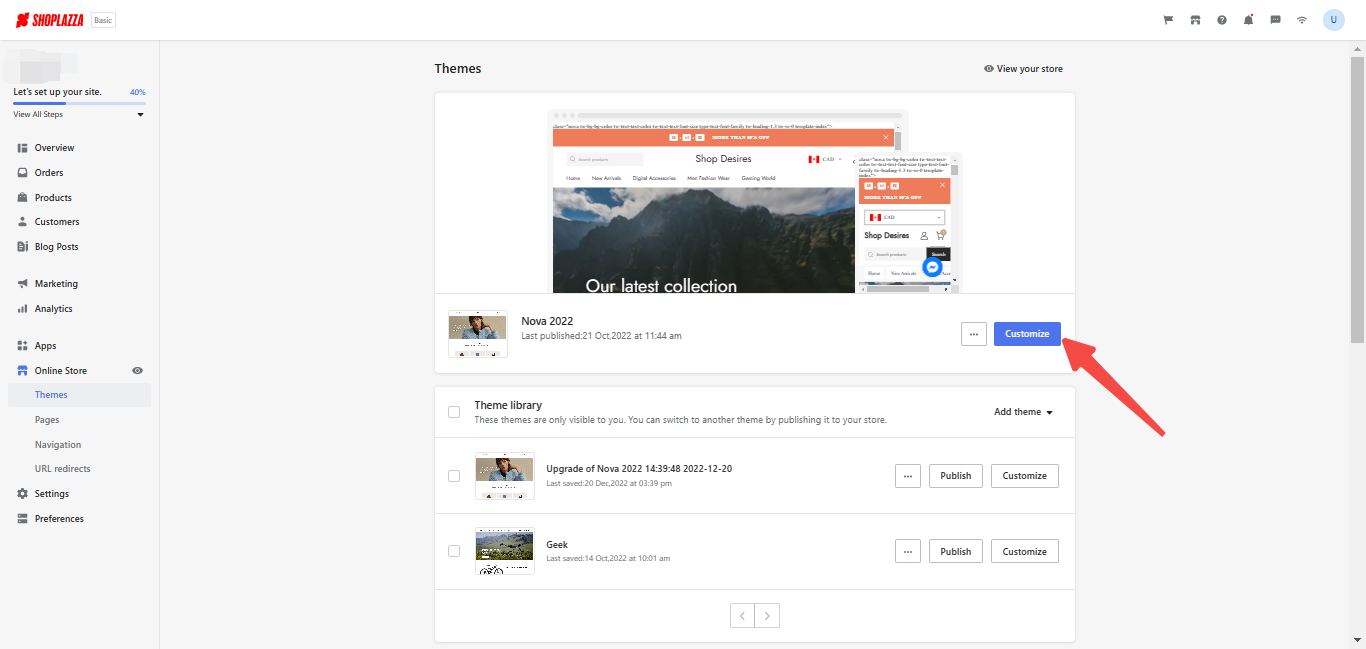Click the 40% setup progress text

coord(138,92)
